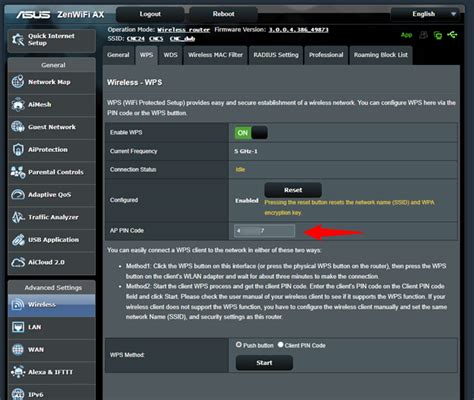The image size is (474, 400).
Task: Click the USB status icon in the header
Action: pyautogui.click(x=452, y=35)
